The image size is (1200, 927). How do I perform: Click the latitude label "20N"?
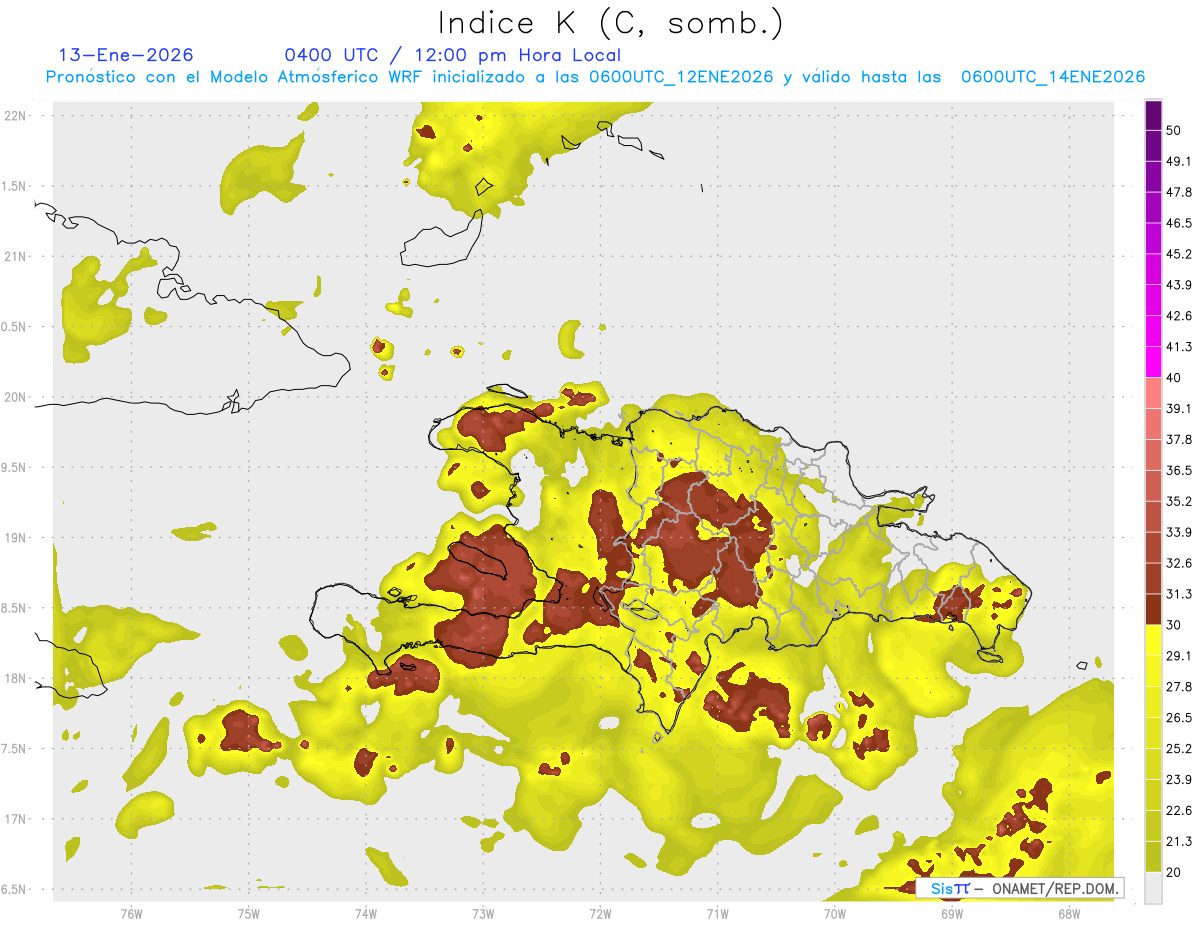point(15,397)
